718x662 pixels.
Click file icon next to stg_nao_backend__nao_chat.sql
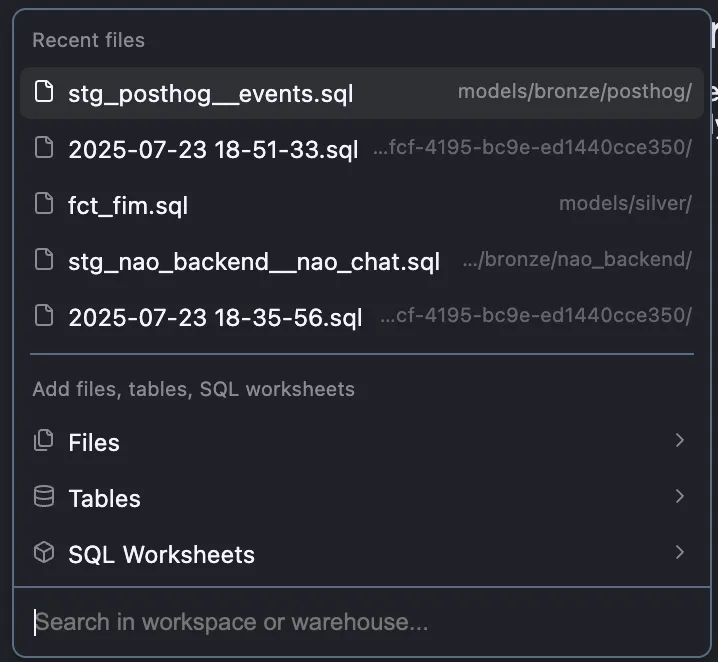pyautogui.click(x=43, y=261)
